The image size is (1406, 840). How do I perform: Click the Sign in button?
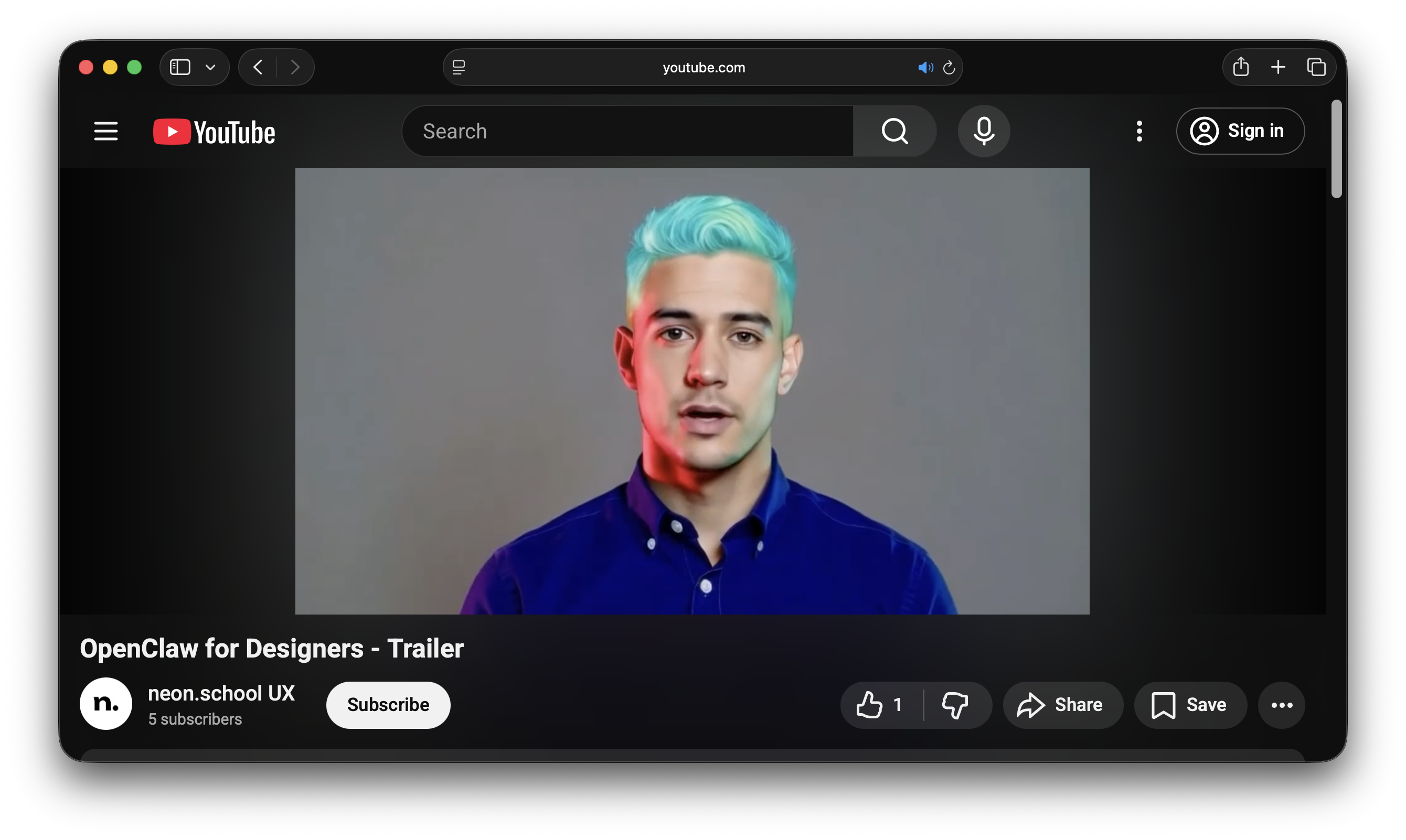tap(1240, 131)
